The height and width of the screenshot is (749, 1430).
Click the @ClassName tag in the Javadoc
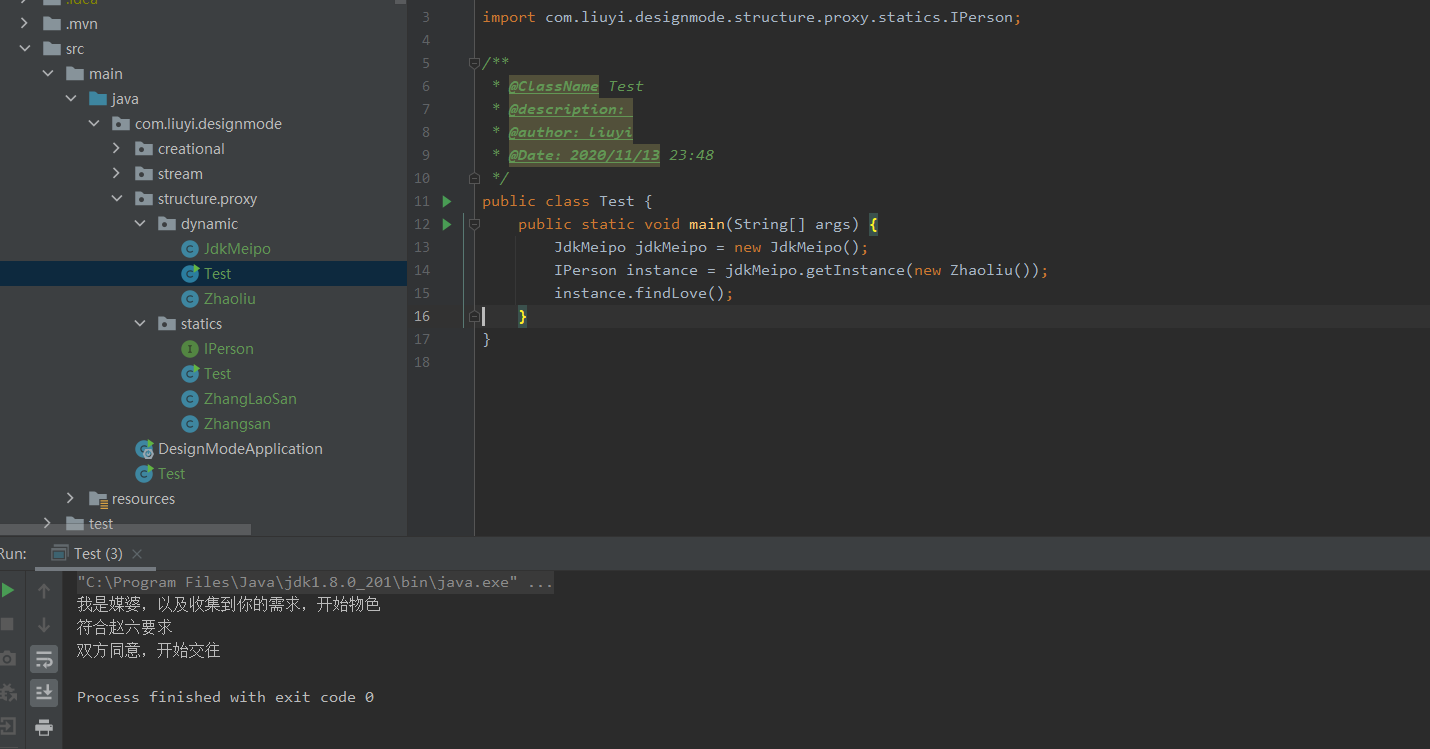pos(553,86)
